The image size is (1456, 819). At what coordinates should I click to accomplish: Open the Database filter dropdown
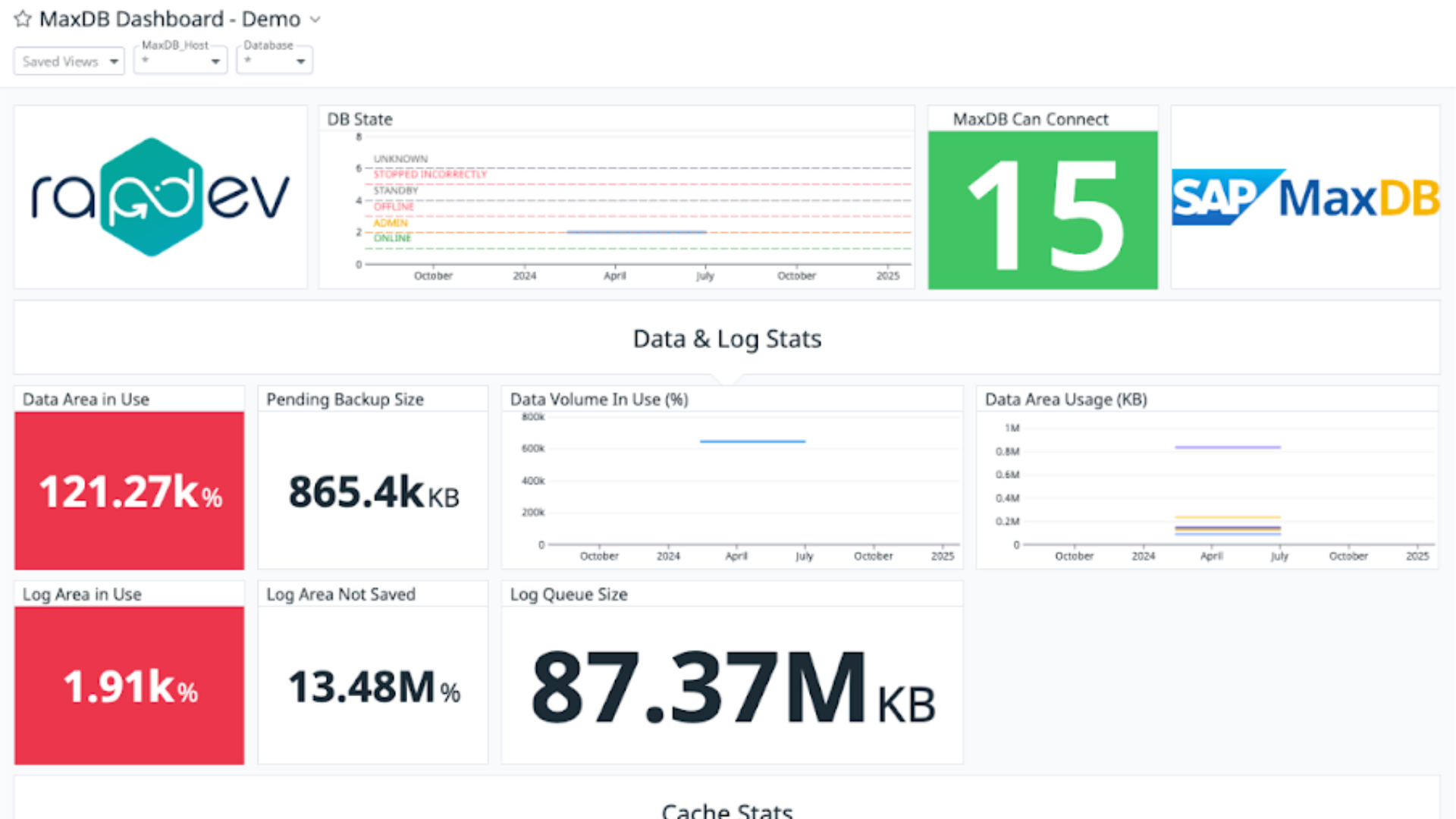pos(275,61)
